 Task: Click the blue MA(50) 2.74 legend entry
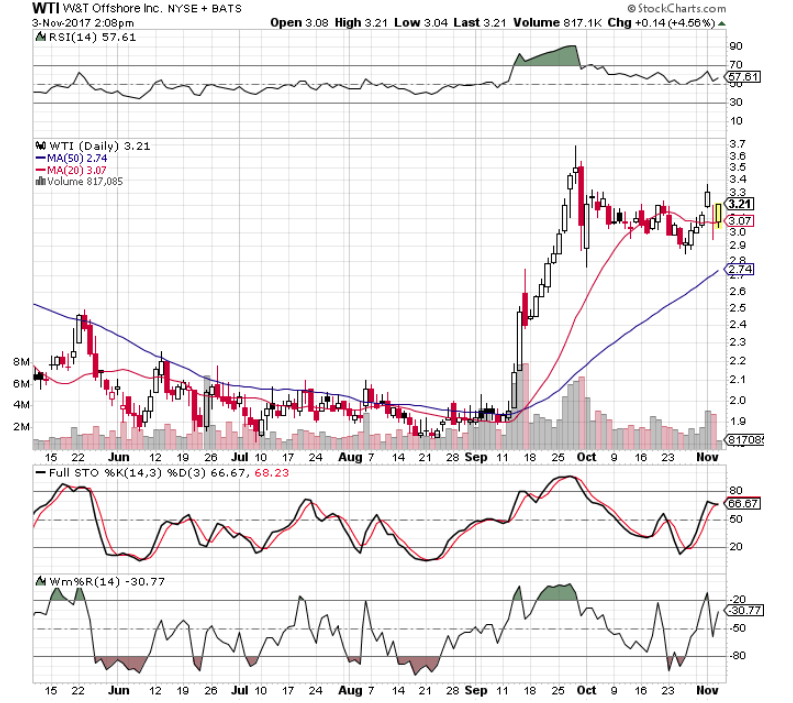[x=70, y=157]
